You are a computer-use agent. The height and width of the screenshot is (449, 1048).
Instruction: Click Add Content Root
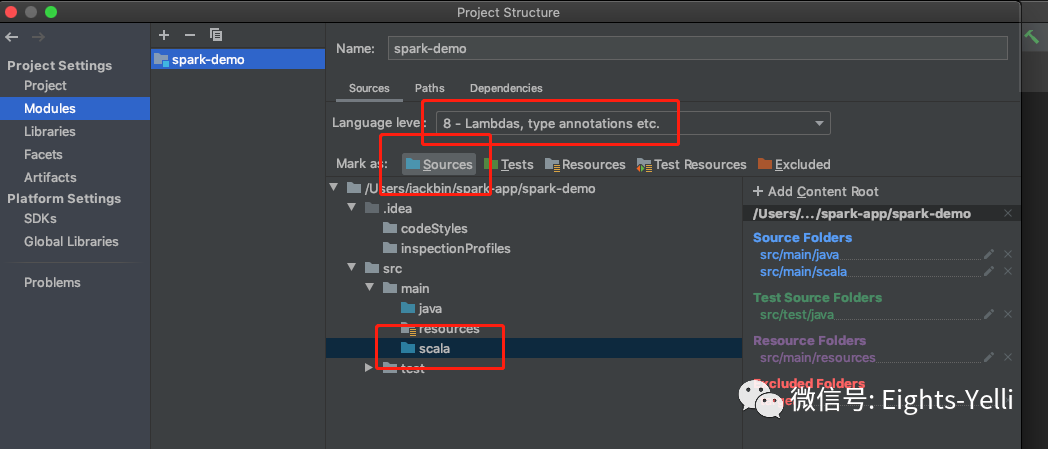pyautogui.click(x=815, y=192)
